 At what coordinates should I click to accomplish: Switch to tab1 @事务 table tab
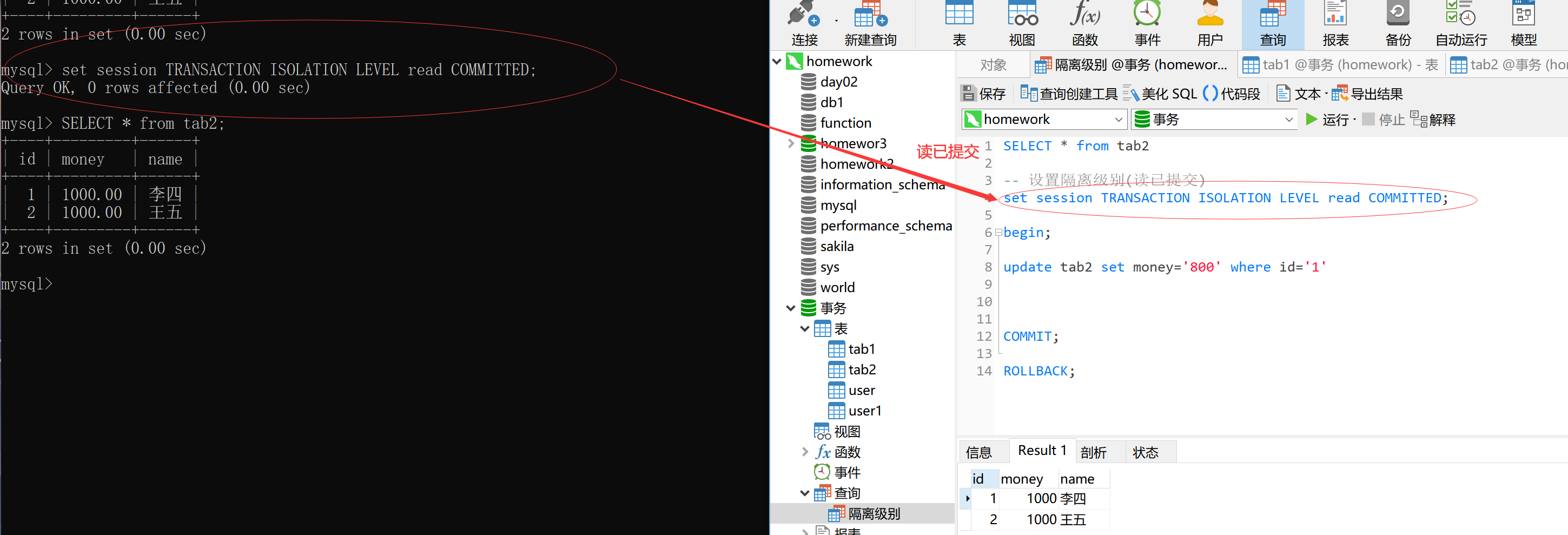[1340, 64]
